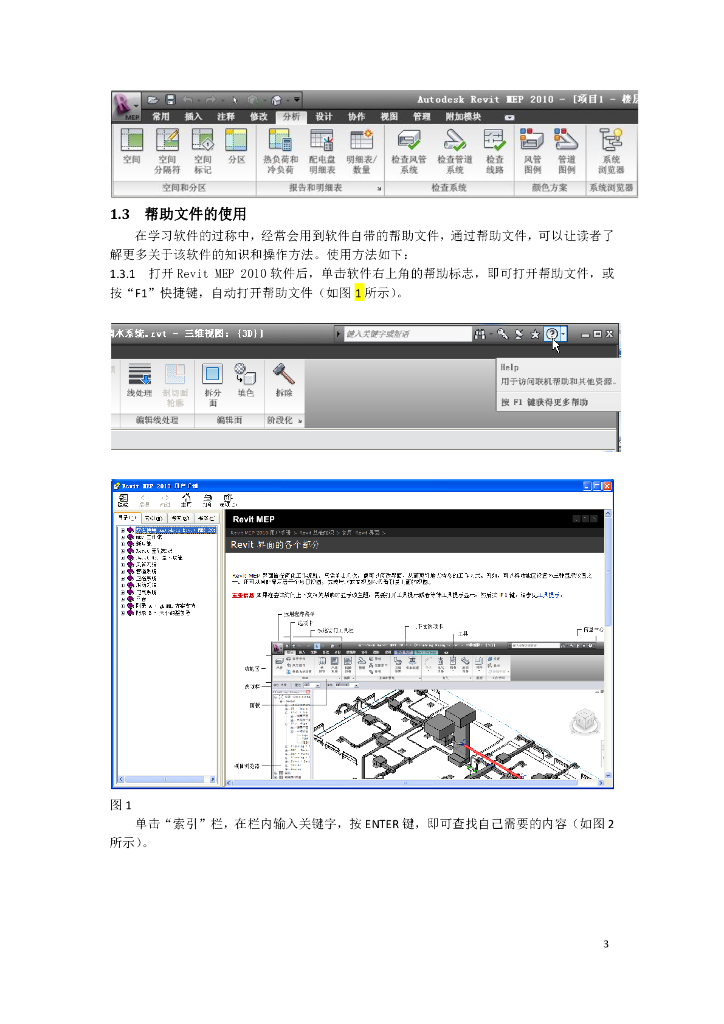Open the 管道图例 tool
The width and height of the screenshot is (724, 1024).
[567, 152]
